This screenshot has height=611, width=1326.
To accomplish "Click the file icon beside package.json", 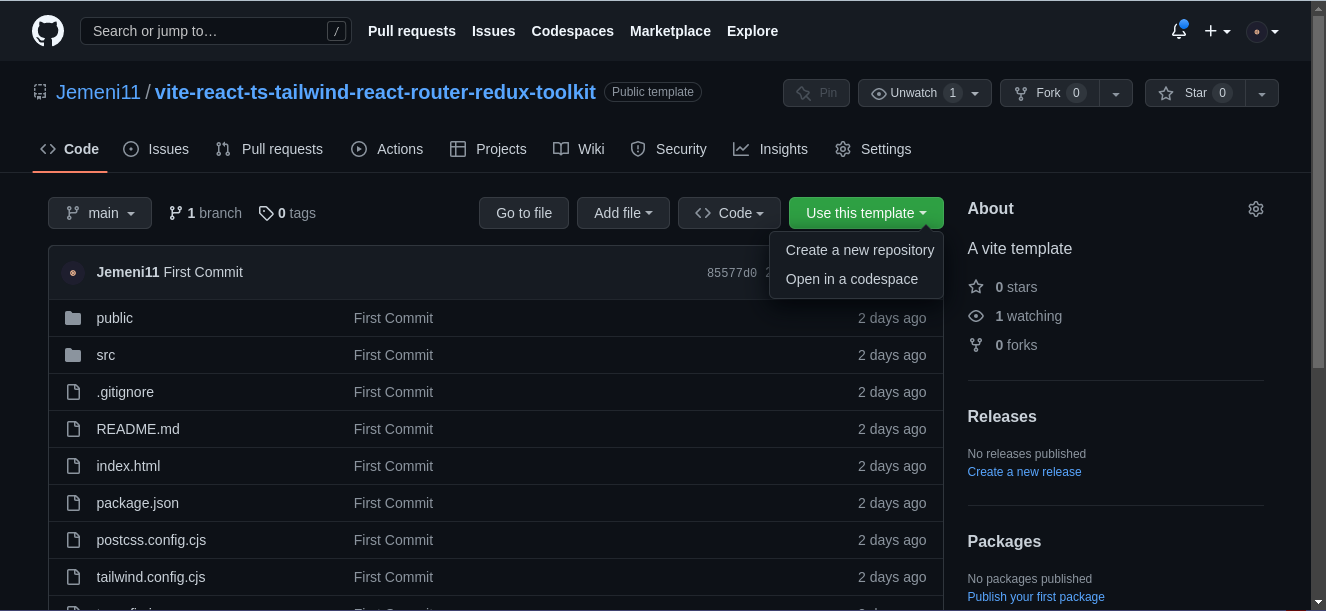I will [73, 503].
